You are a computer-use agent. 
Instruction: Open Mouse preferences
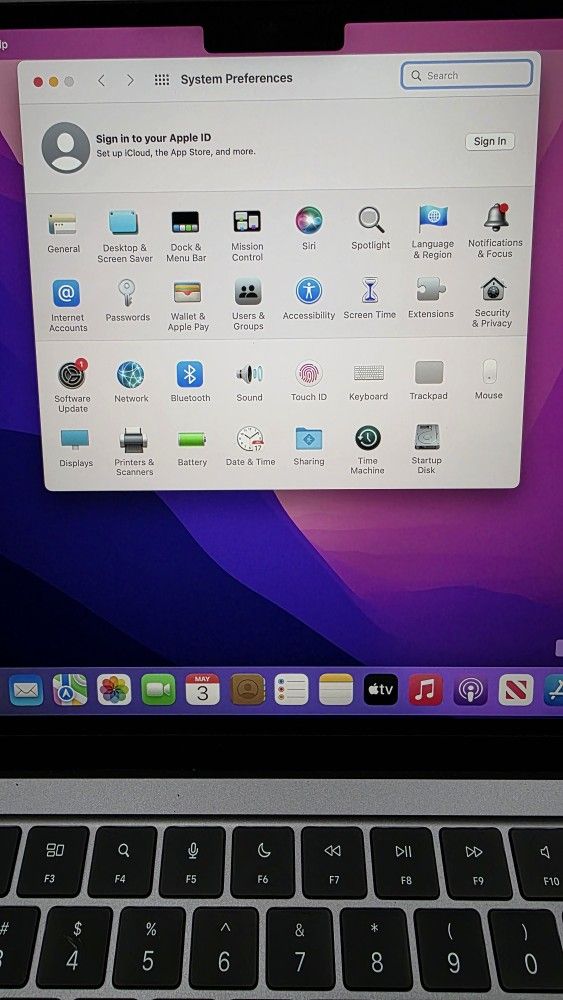[489, 371]
